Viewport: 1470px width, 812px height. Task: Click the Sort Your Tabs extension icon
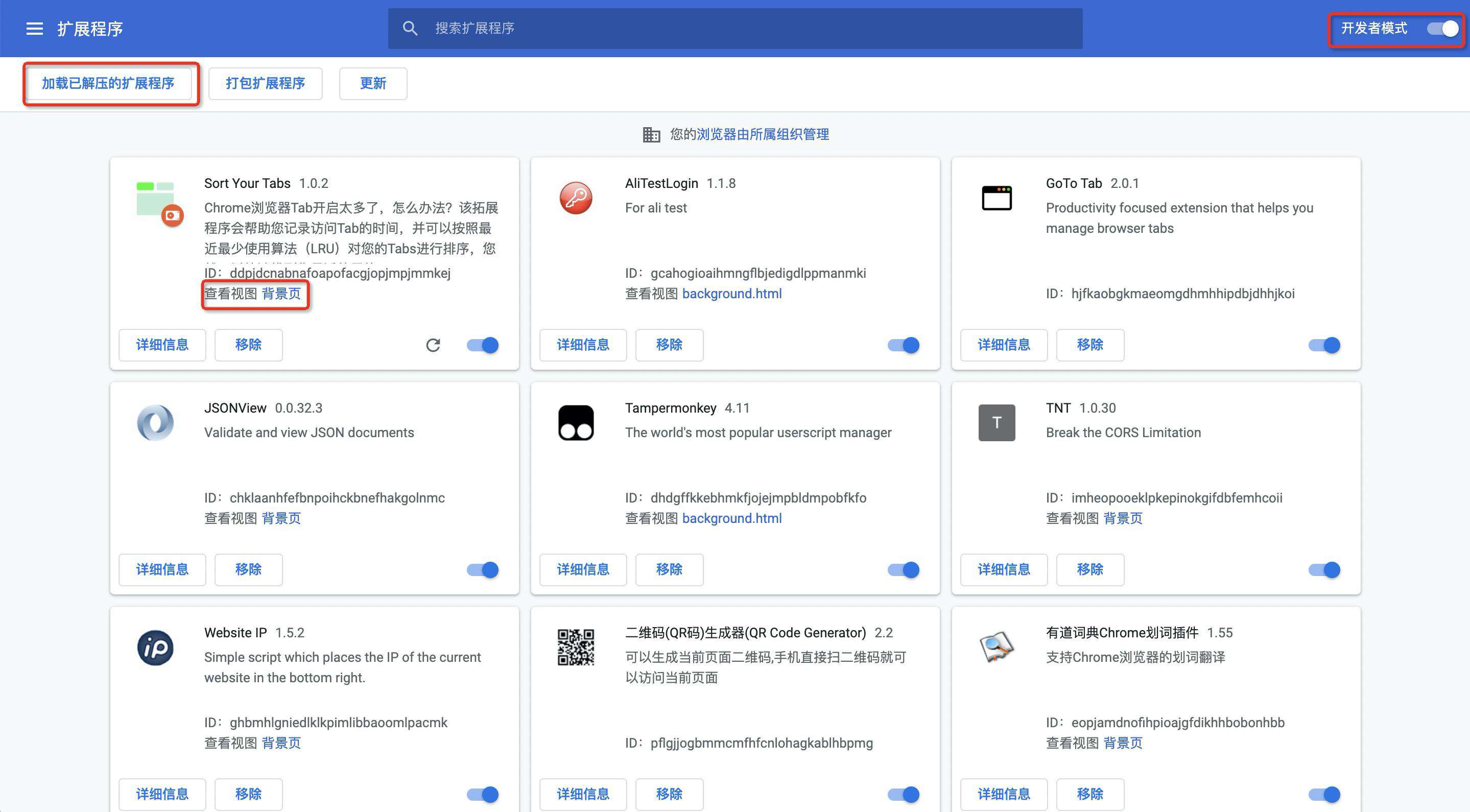(x=159, y=203)
